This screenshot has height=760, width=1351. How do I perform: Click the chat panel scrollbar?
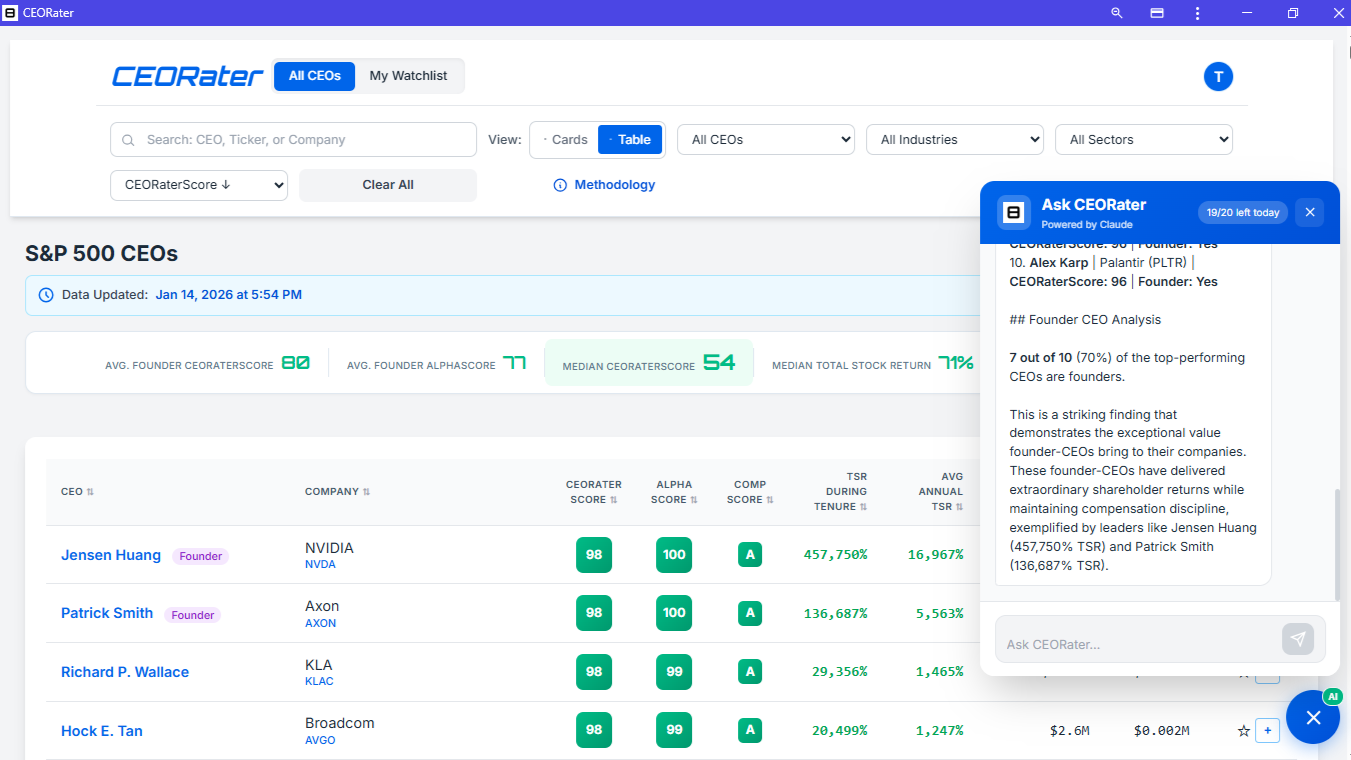(1336, 545)
